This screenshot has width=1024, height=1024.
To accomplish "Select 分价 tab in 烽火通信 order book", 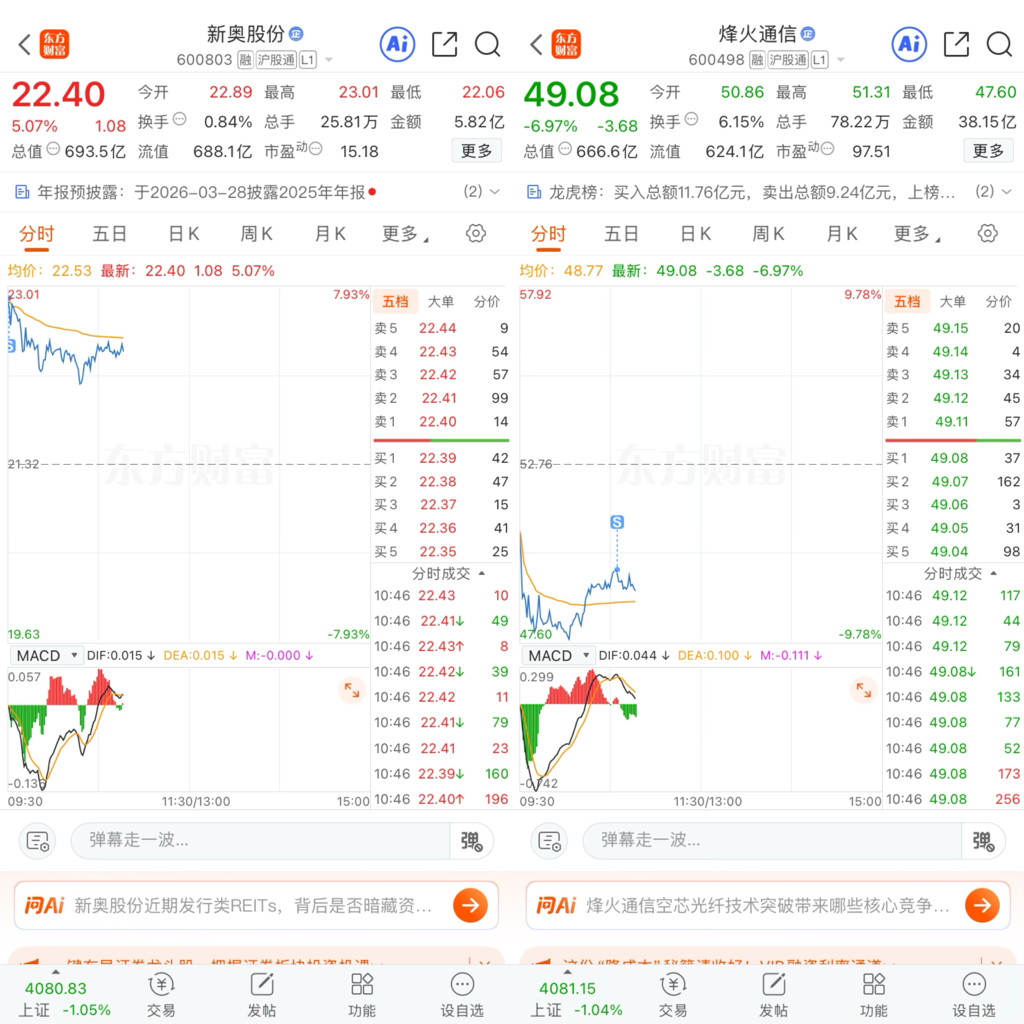I will (x=999, y=301).
